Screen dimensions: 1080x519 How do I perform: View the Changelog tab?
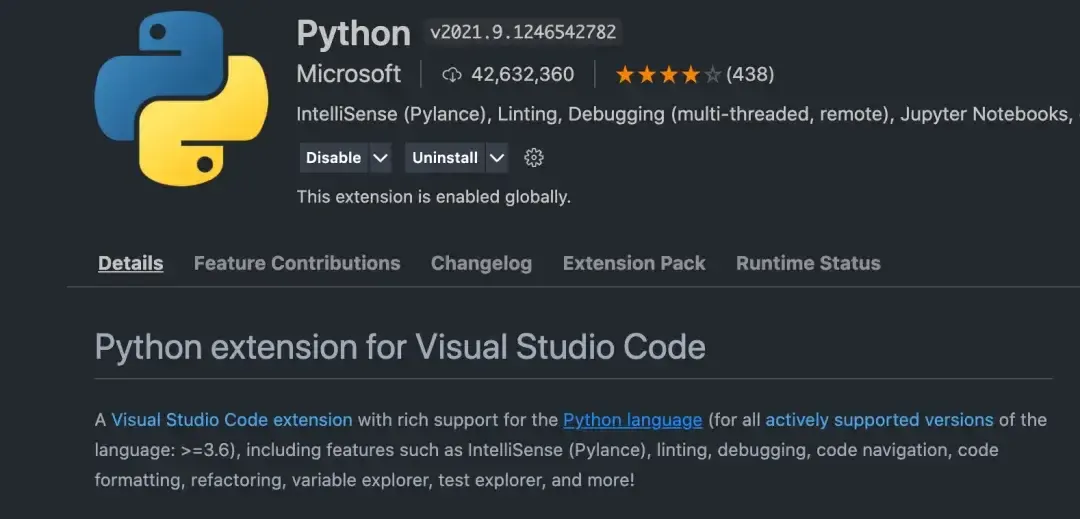481,263
